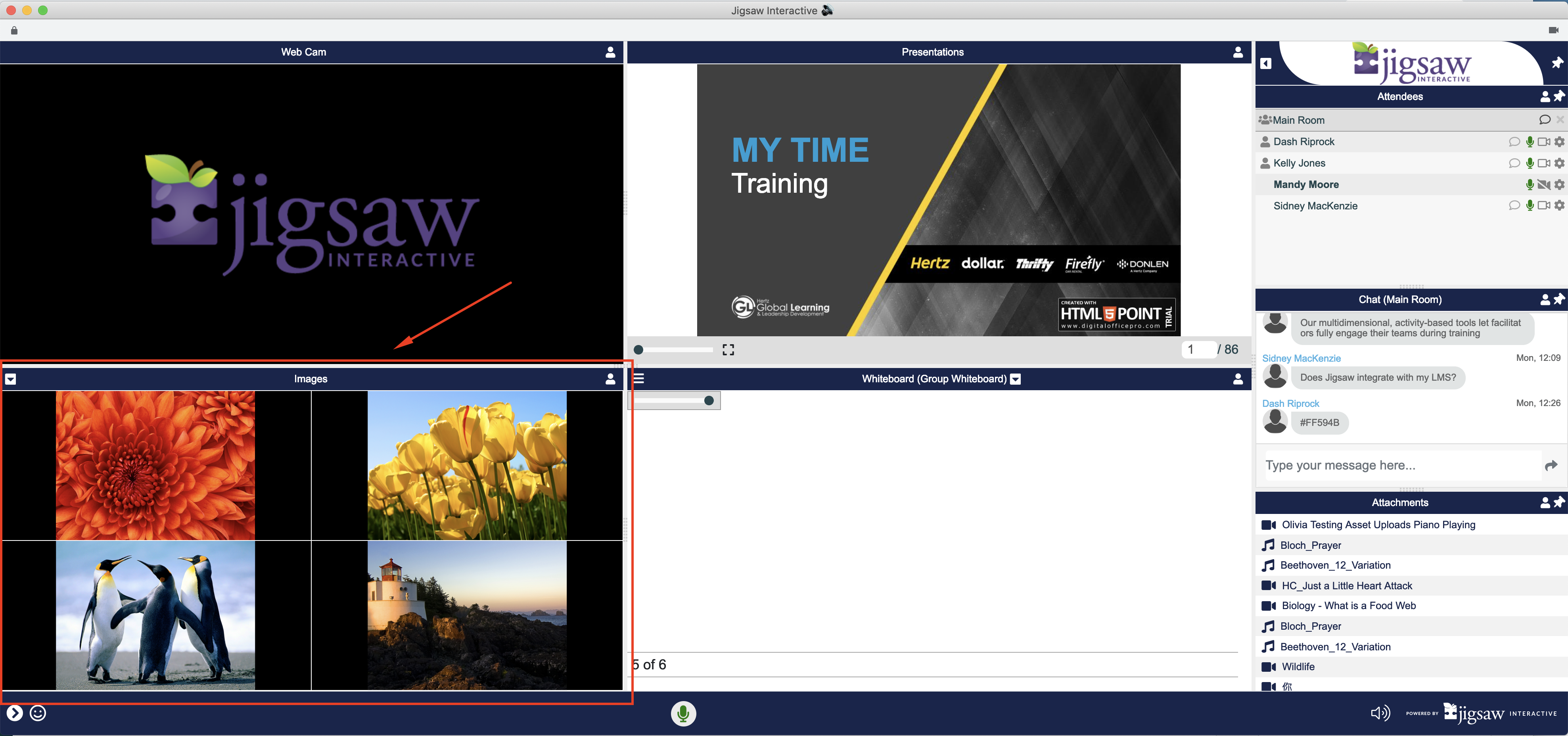Viewport: 1568px width, 736px height.
Task: Mute Sidney MacKenzie's microphone
Action: [1530, 206]
